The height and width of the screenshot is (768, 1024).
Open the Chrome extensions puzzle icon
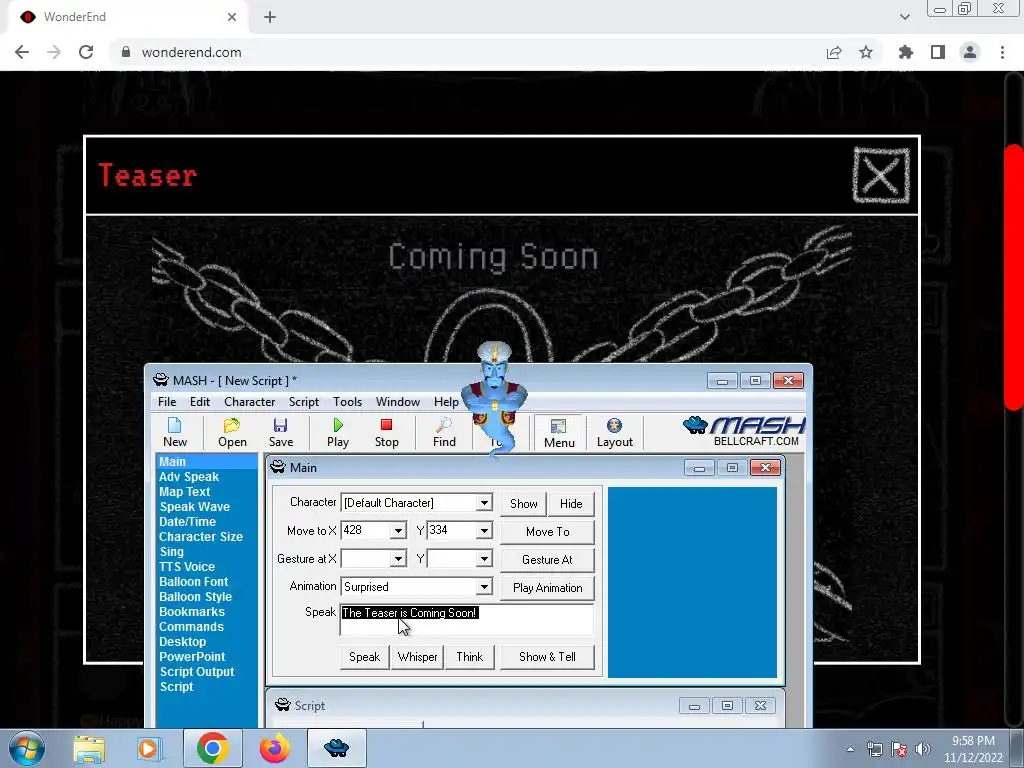(x=906, y=52)
